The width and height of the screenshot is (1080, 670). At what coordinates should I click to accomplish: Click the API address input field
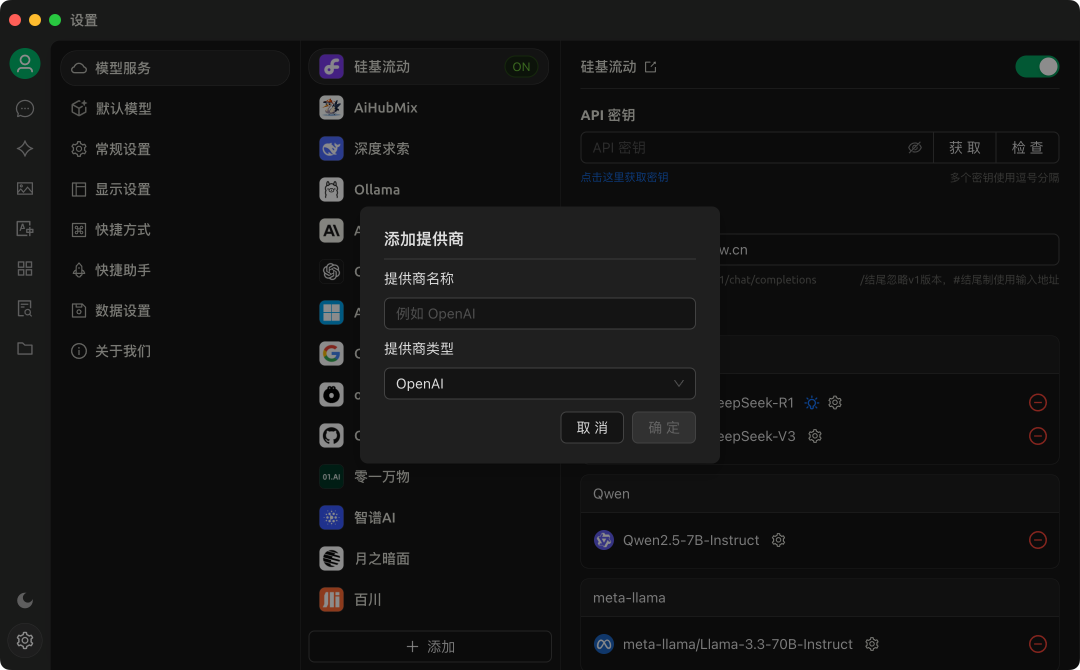(889, 249)
